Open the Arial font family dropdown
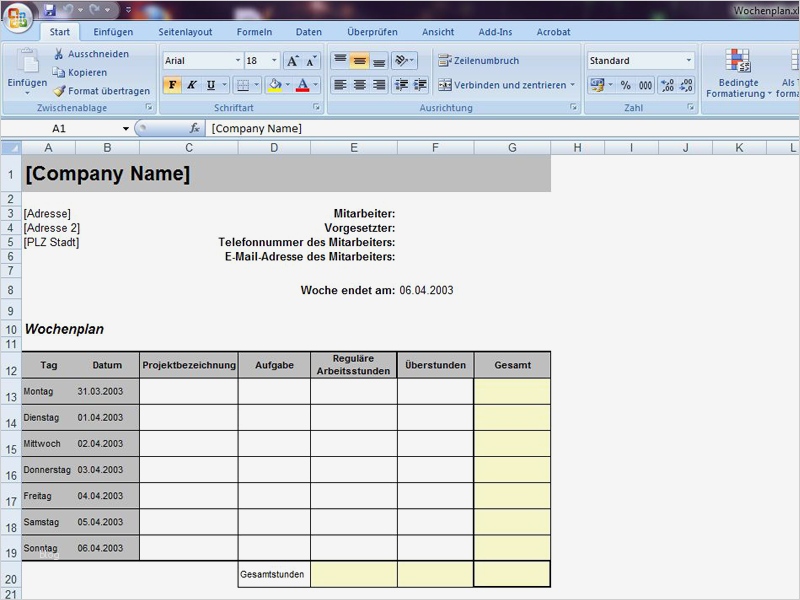800x600 pixels. tap(236, 58)
